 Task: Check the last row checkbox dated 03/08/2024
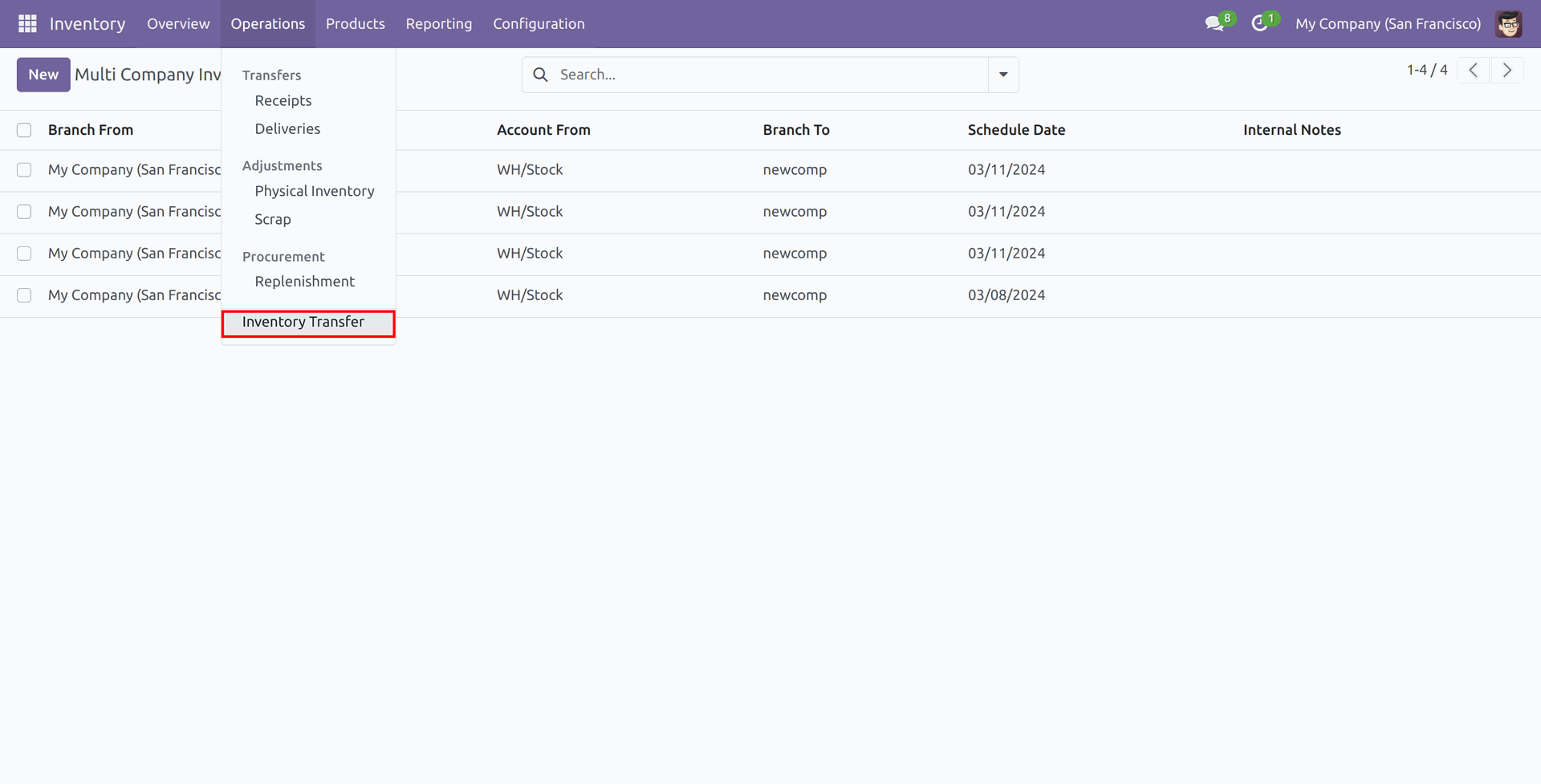coord(24,295)
